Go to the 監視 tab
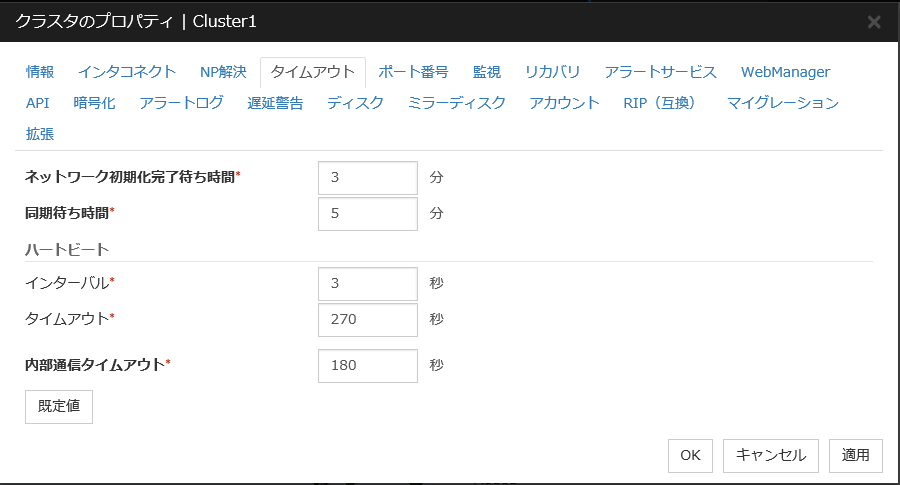Screen dimensions: 900x485 pyautogui.click(x=486, y=72)
